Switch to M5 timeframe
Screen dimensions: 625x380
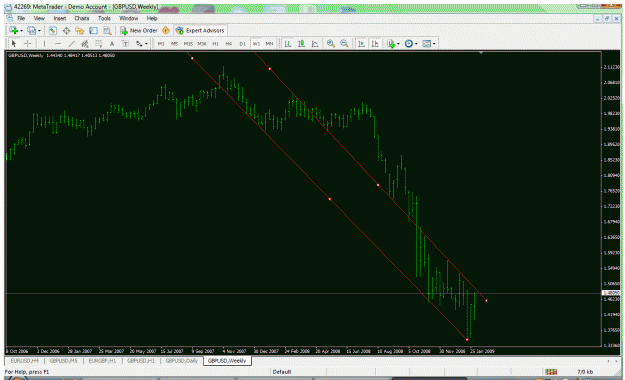175,44
